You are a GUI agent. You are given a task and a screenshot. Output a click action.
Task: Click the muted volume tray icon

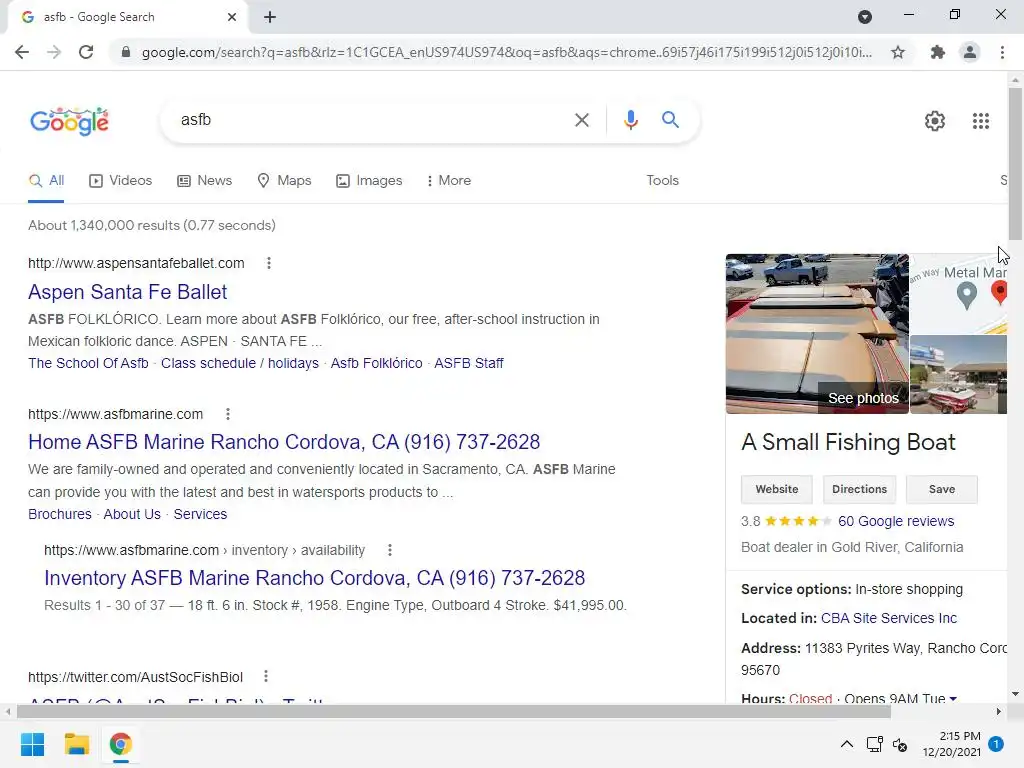coord(900,744)
